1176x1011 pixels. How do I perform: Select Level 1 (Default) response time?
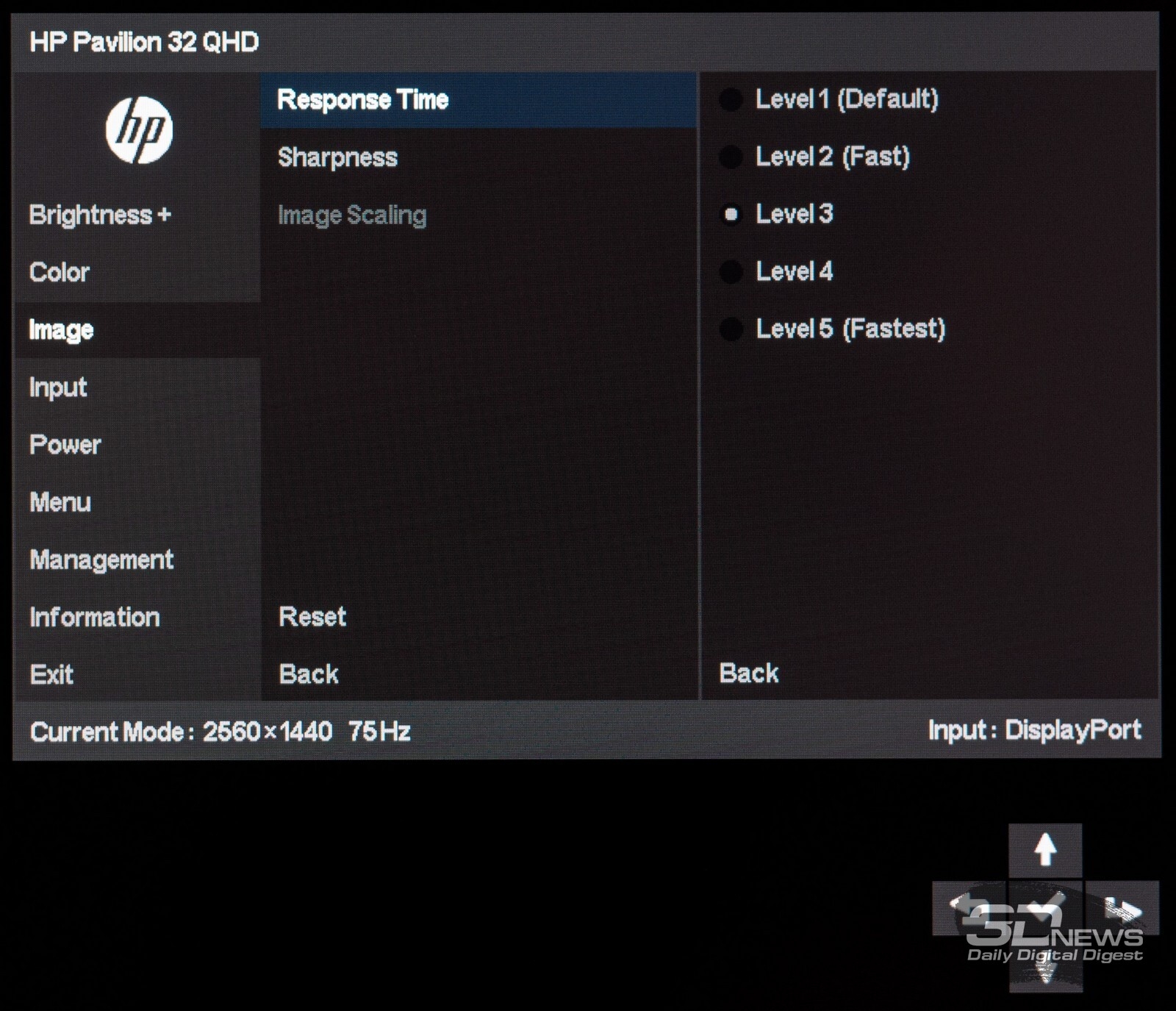[828, 99]
